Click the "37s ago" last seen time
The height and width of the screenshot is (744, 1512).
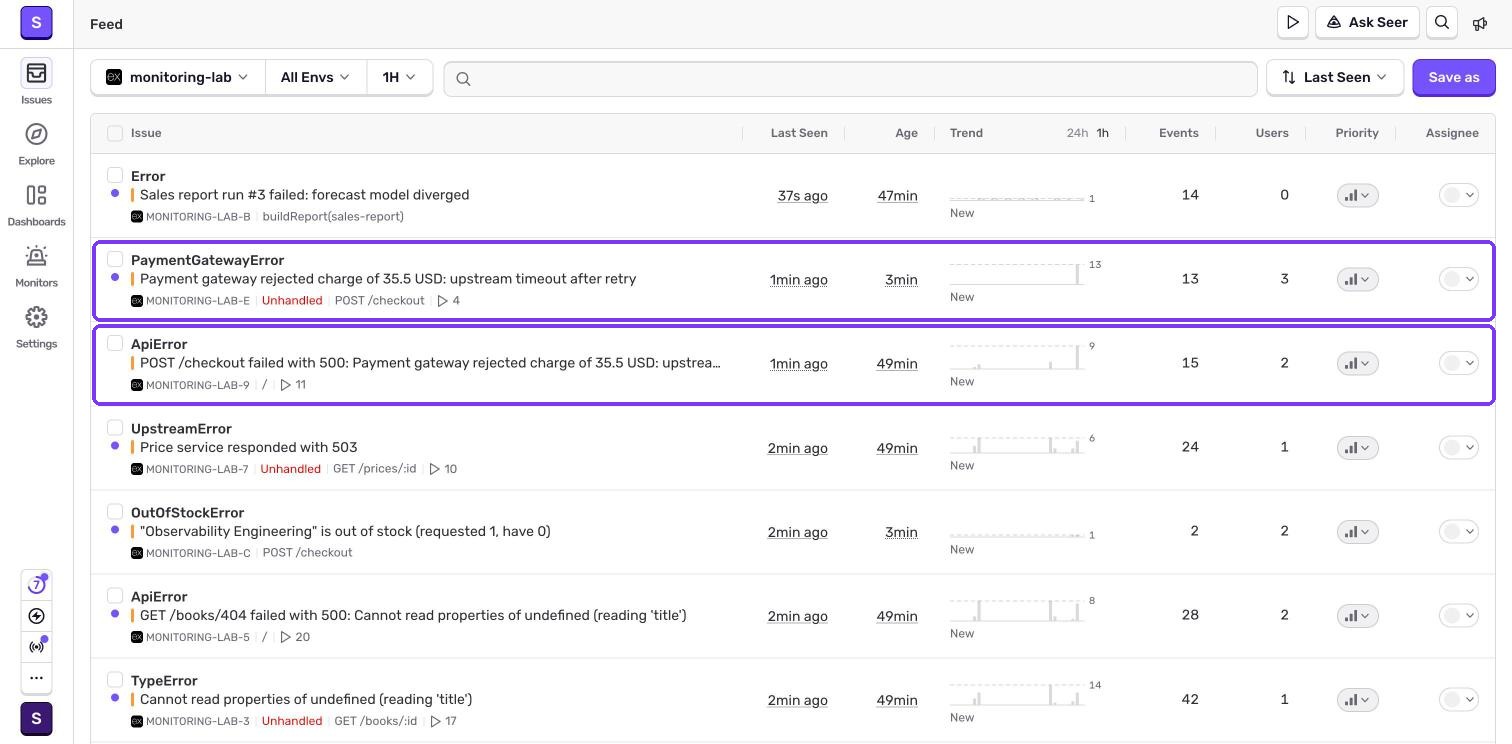(802, 196)
